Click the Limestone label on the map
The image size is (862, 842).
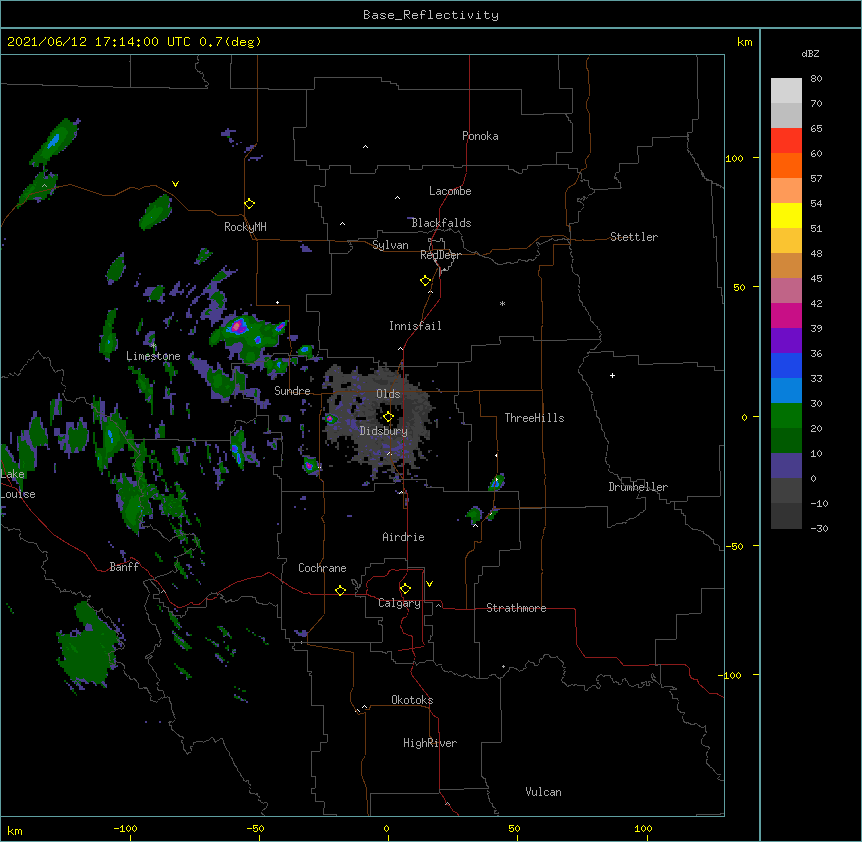(x=153, y=356)
